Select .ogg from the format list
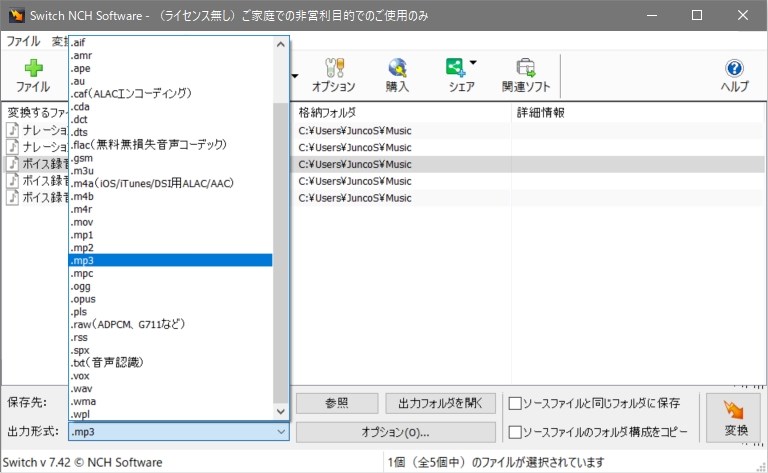Viewport: 768px width, 473px height. [x=171, y=286]
